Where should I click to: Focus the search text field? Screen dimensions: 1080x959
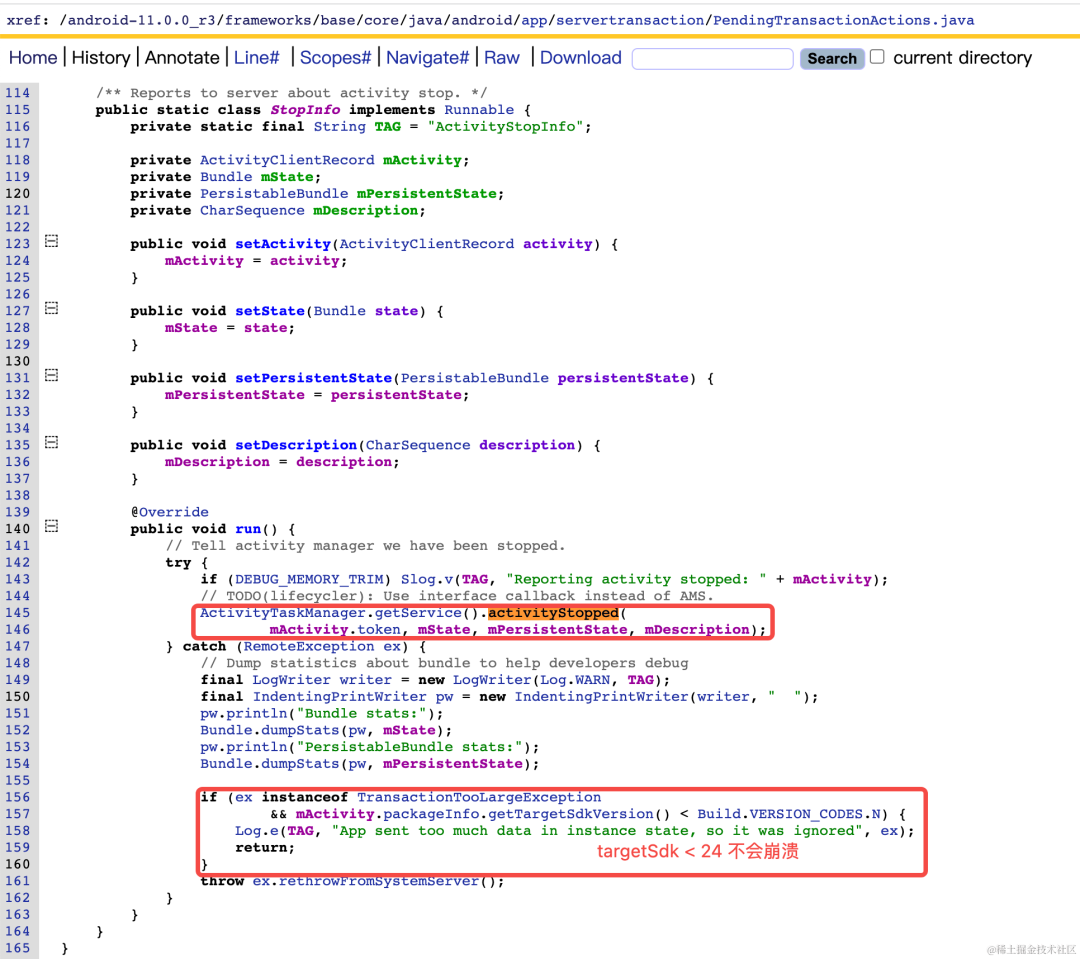pos(713,59)
